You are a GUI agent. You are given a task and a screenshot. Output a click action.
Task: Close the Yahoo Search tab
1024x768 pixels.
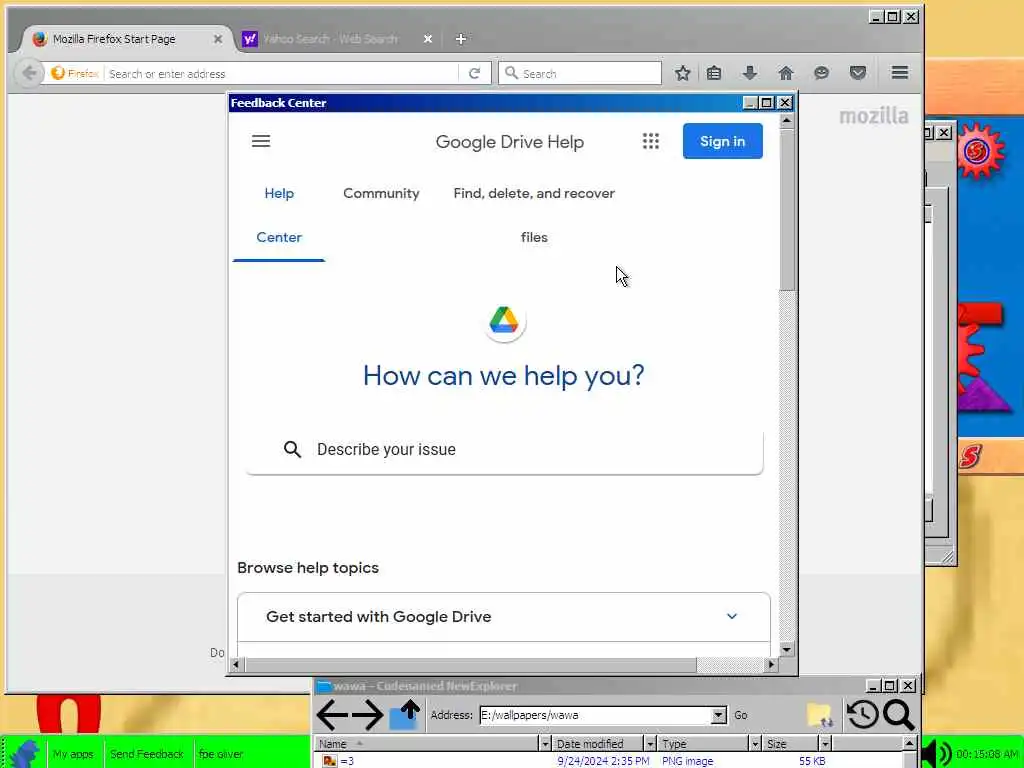[x=428, y=39]
